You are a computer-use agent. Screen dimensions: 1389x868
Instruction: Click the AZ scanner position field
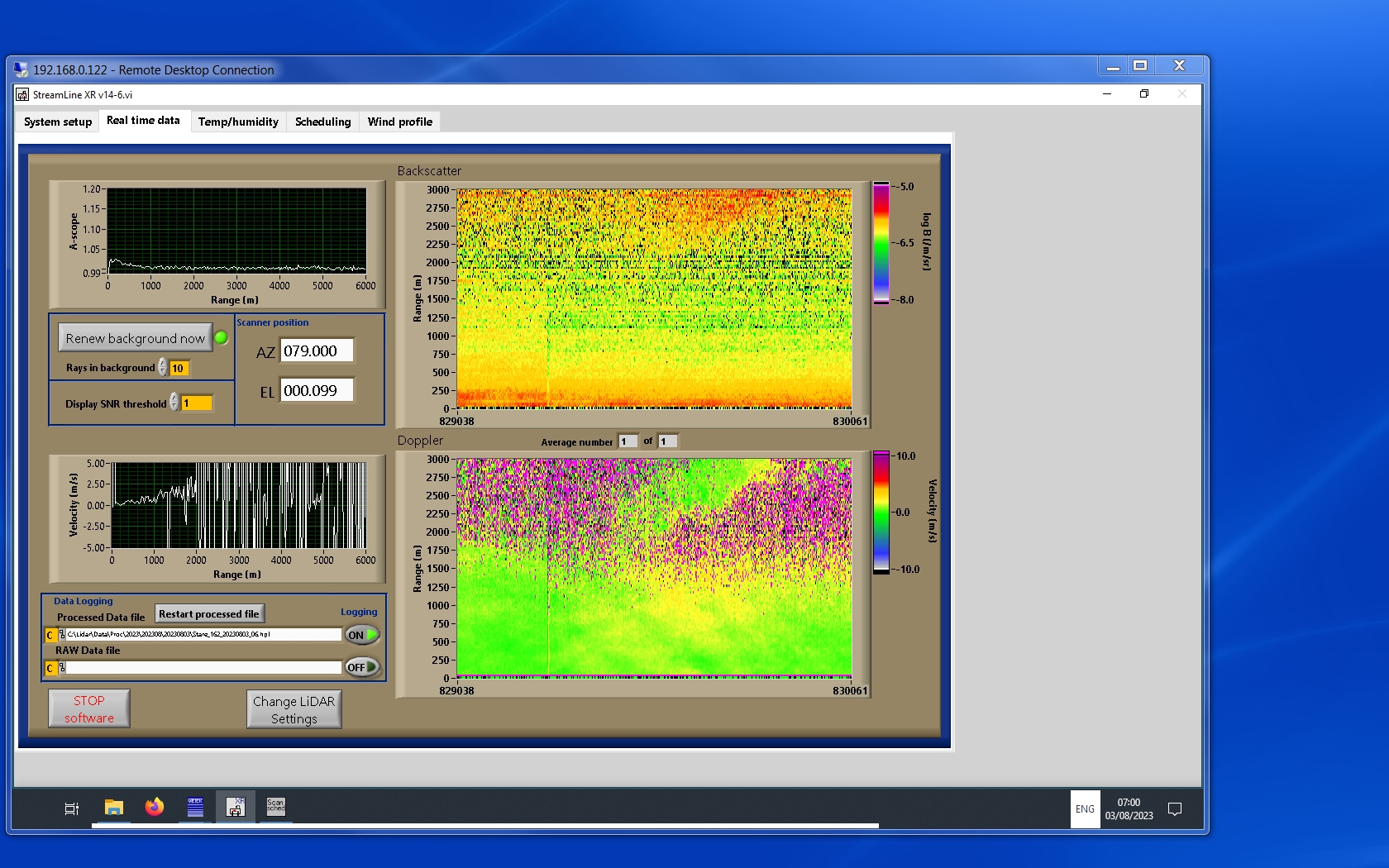point(317,351)
